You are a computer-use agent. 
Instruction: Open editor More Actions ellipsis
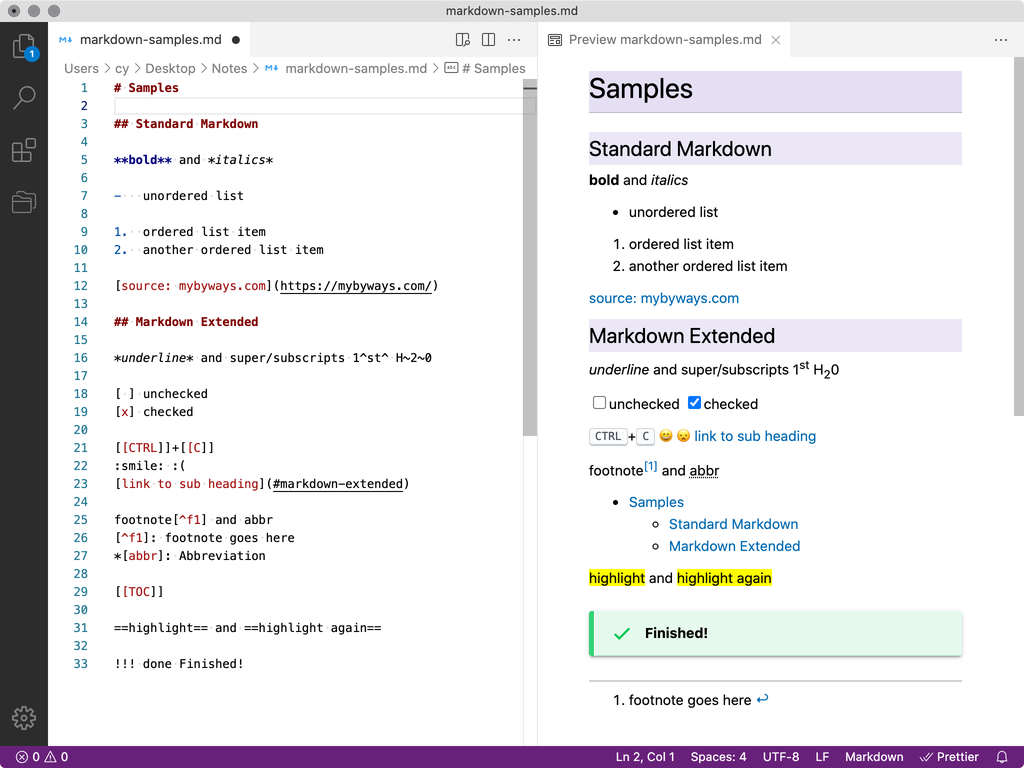tap(514, 40)
